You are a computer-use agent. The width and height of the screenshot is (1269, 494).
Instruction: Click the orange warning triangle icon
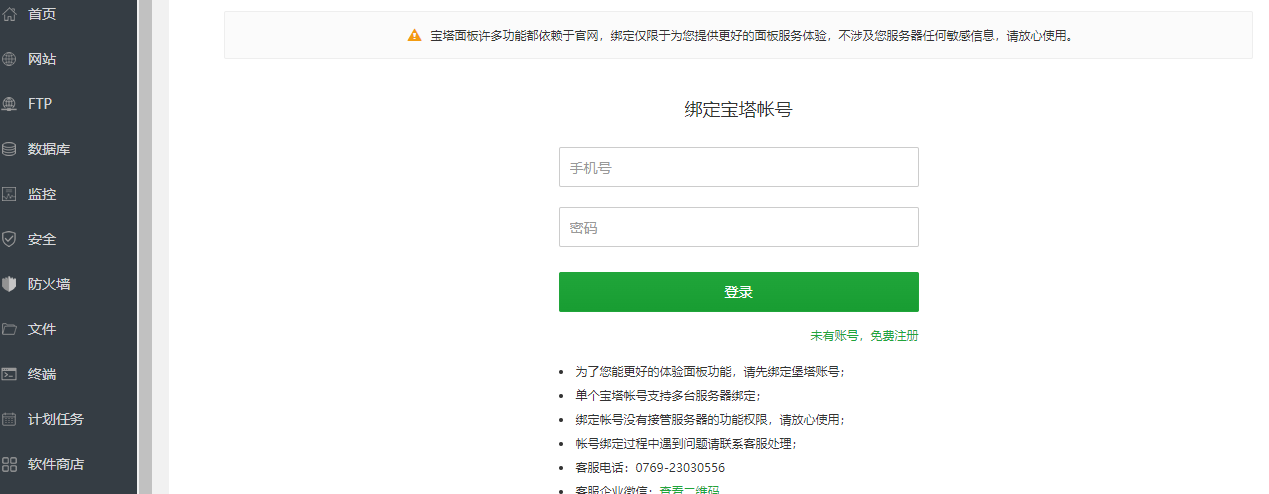pyautogui.click(x=414, y=36)
